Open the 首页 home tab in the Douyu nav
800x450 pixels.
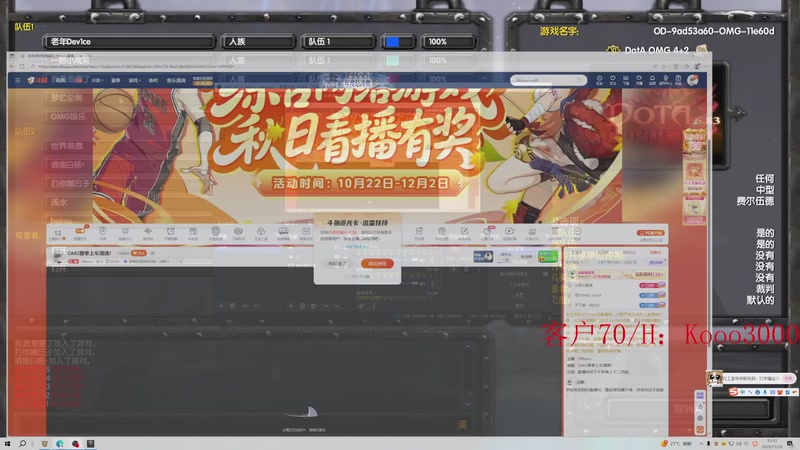(x=60, y=80)
